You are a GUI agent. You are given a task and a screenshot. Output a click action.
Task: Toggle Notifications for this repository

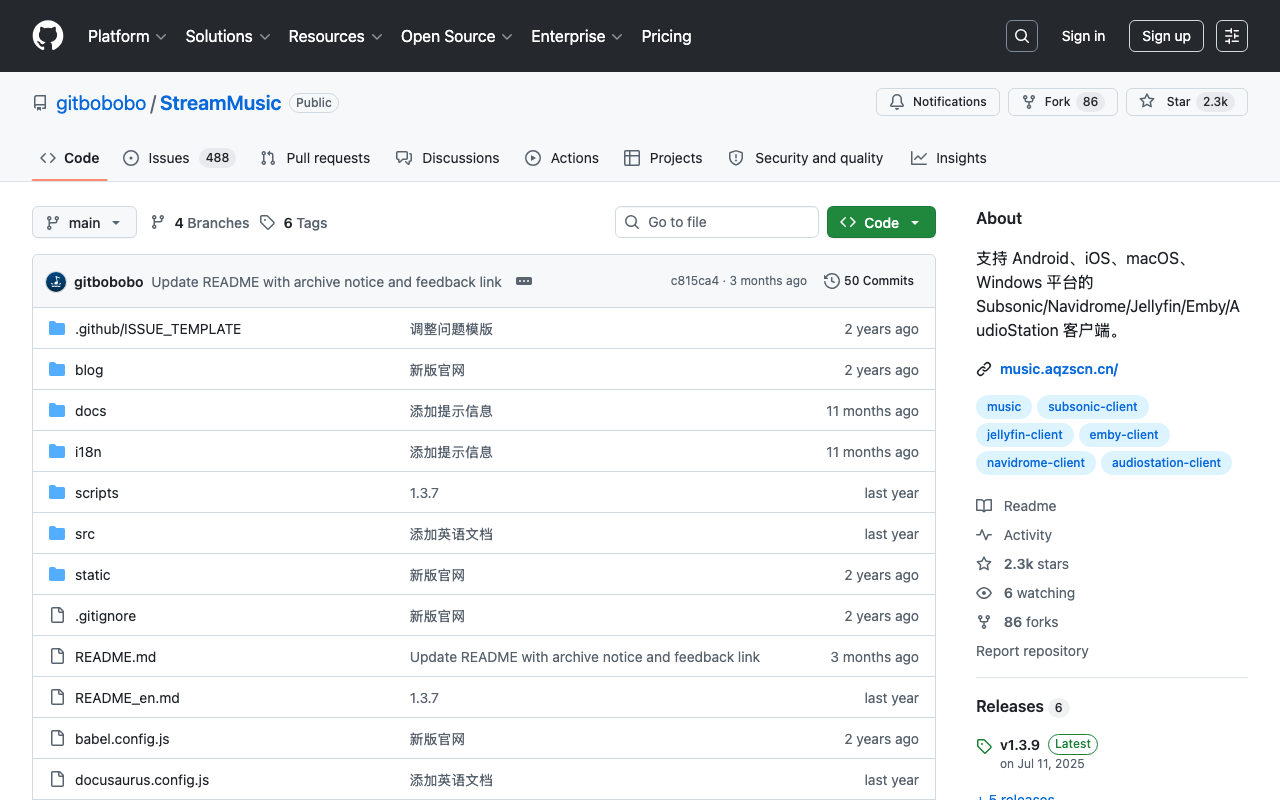[x=938, y=102]
